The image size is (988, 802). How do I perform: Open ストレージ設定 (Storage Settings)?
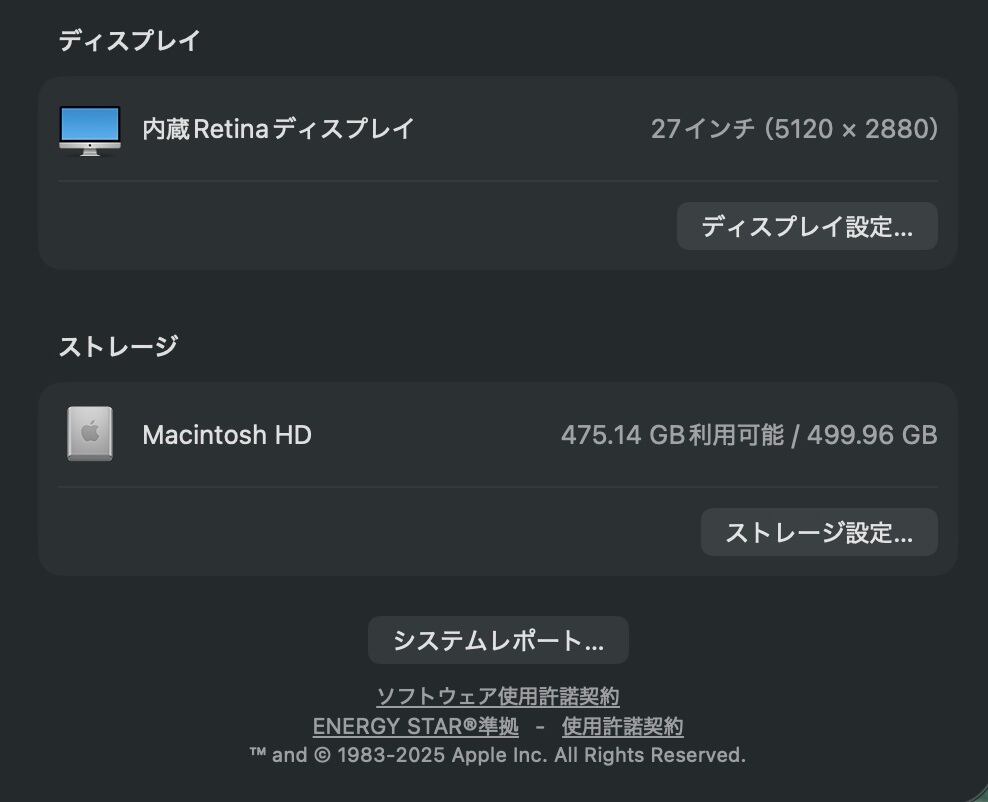(x=819, y=532)
